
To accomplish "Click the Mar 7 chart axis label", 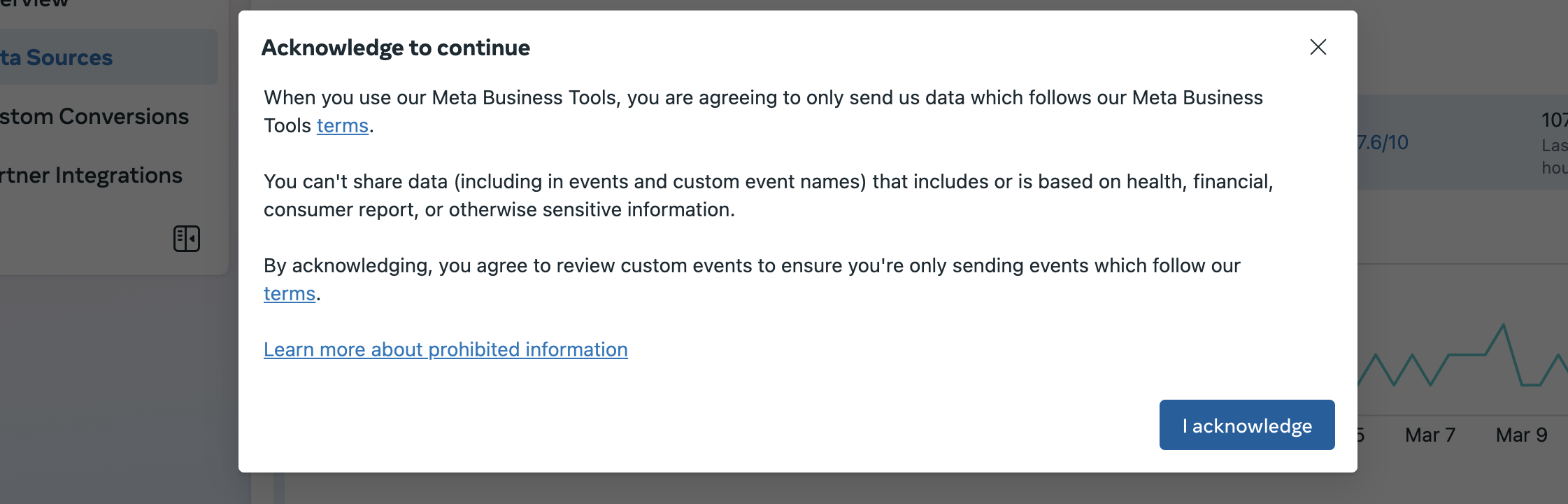I will coord(1430,435).
